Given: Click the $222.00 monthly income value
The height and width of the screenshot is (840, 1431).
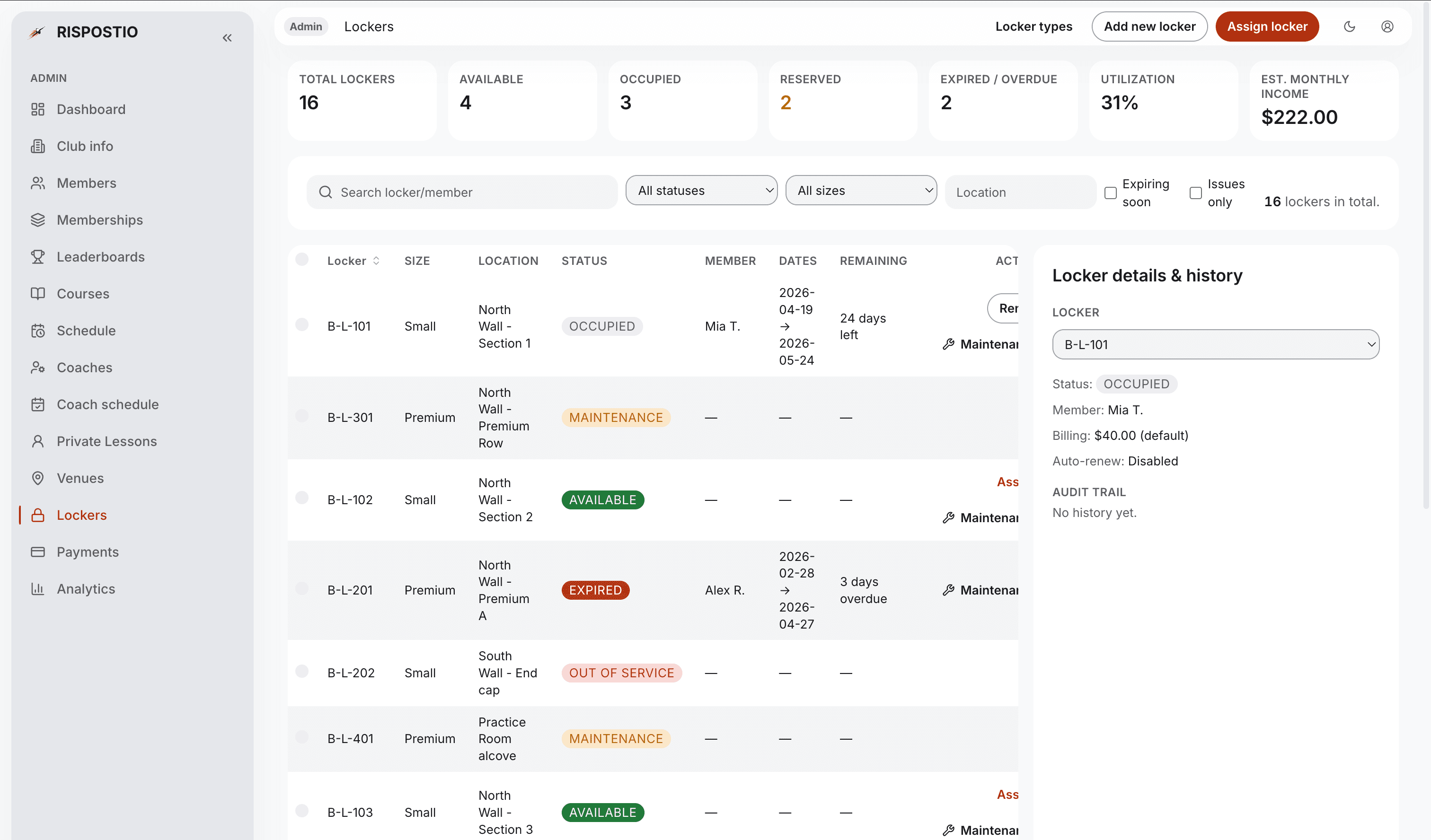Looking at the screenshot, I should point(1299,117).
